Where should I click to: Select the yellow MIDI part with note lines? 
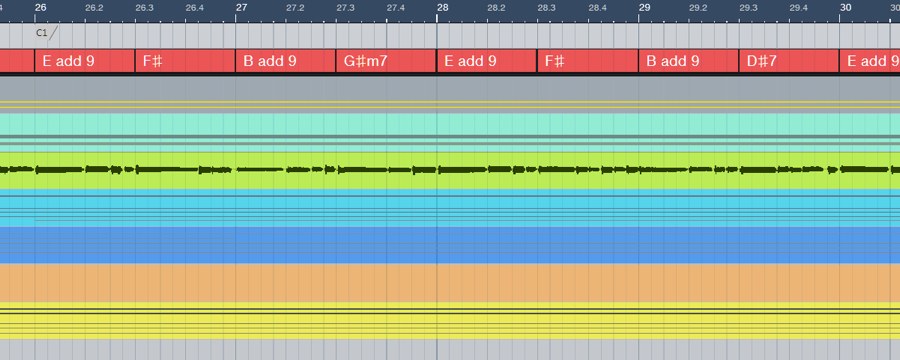(450, 320)
